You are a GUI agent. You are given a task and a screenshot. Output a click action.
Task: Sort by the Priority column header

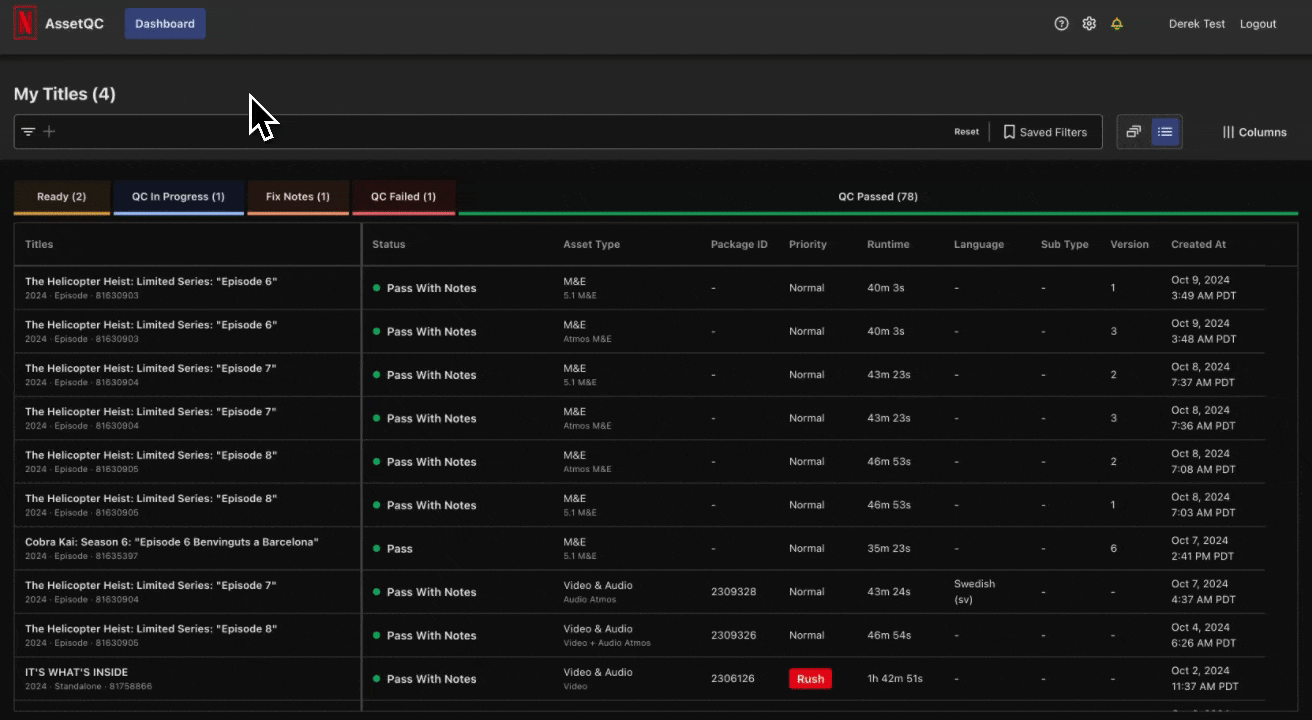pos(808,244)
